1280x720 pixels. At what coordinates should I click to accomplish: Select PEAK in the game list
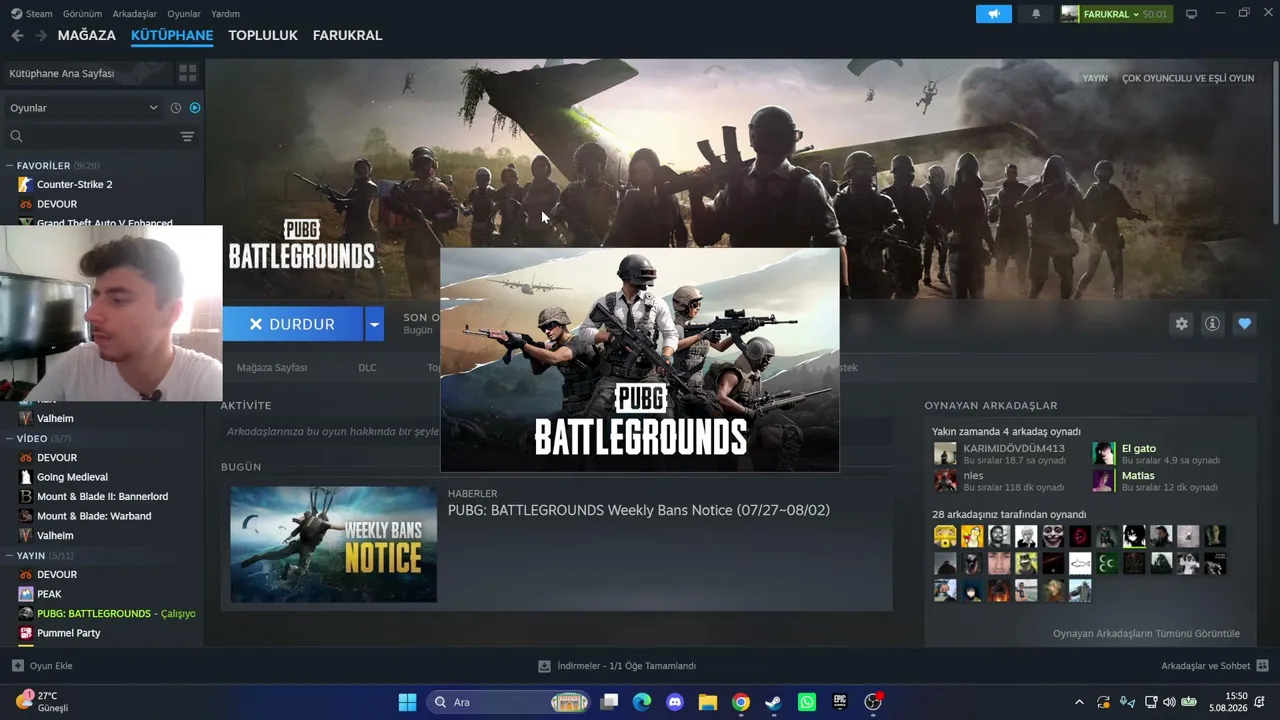[x=49, y=594]
